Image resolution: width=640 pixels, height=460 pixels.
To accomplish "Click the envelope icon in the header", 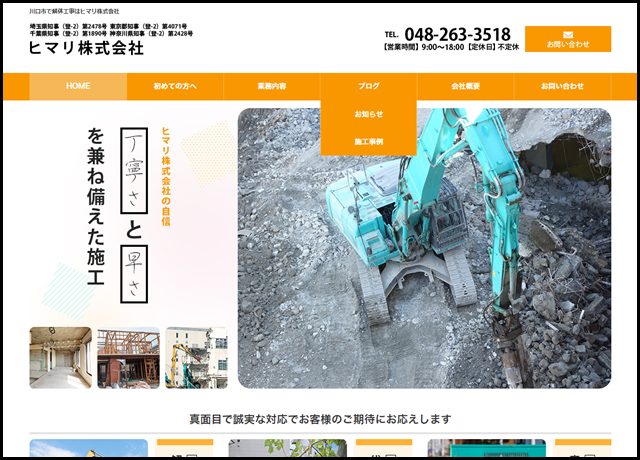I will 567,33.
